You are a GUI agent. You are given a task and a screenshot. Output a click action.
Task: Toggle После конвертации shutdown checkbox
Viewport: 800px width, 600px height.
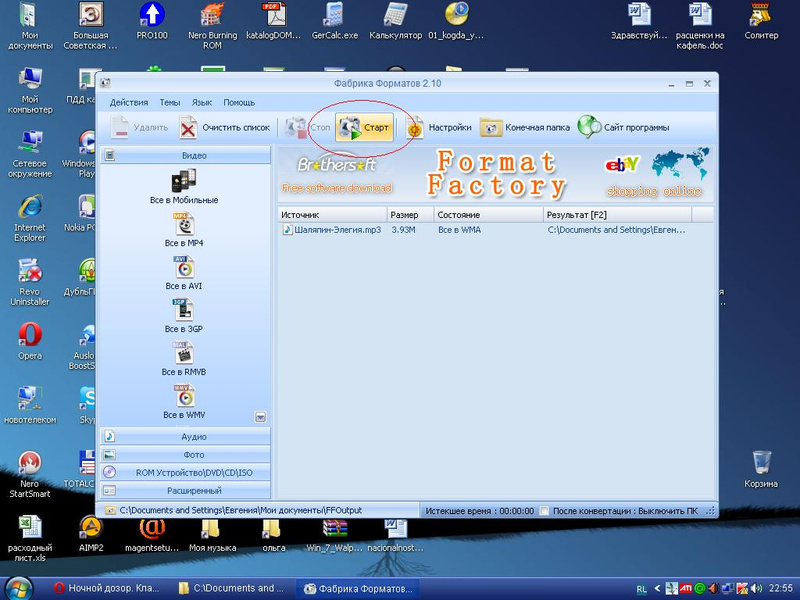(x=544, y=510)
